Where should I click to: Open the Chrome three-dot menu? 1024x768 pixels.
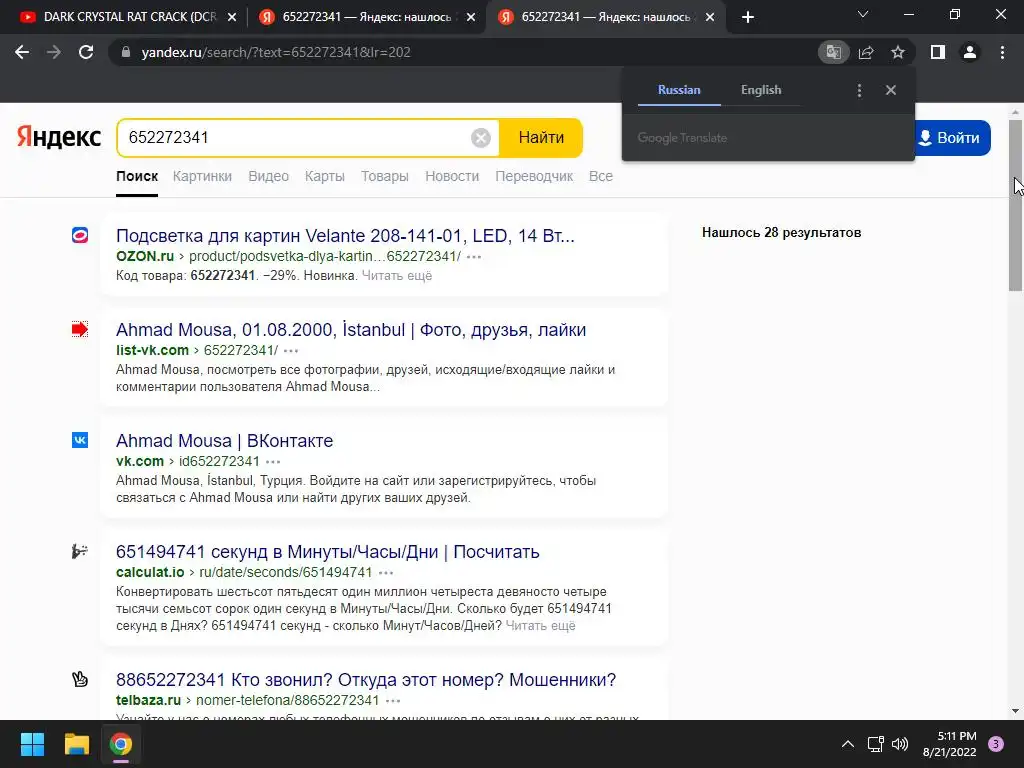tap(1002, 52)
